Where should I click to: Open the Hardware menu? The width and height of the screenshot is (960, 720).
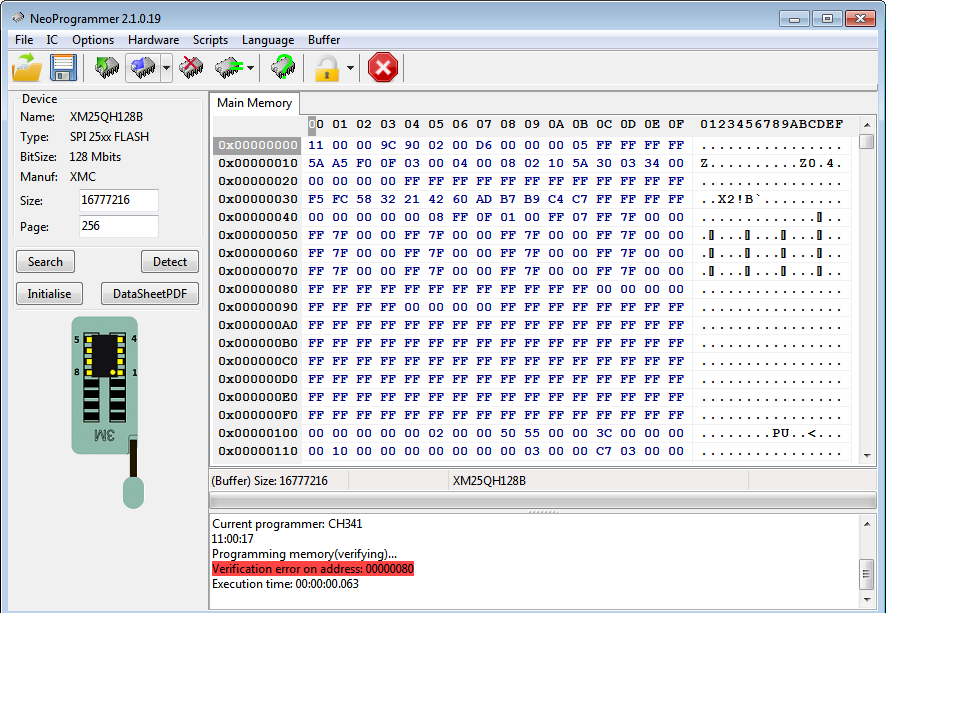[x=153, y=40]
